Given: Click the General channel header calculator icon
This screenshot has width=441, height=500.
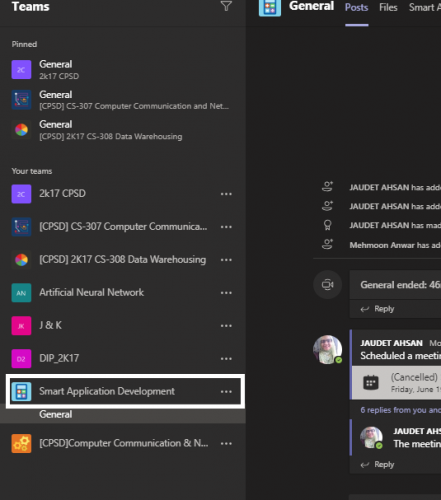Looking at the screenshot, I should 270,7.
